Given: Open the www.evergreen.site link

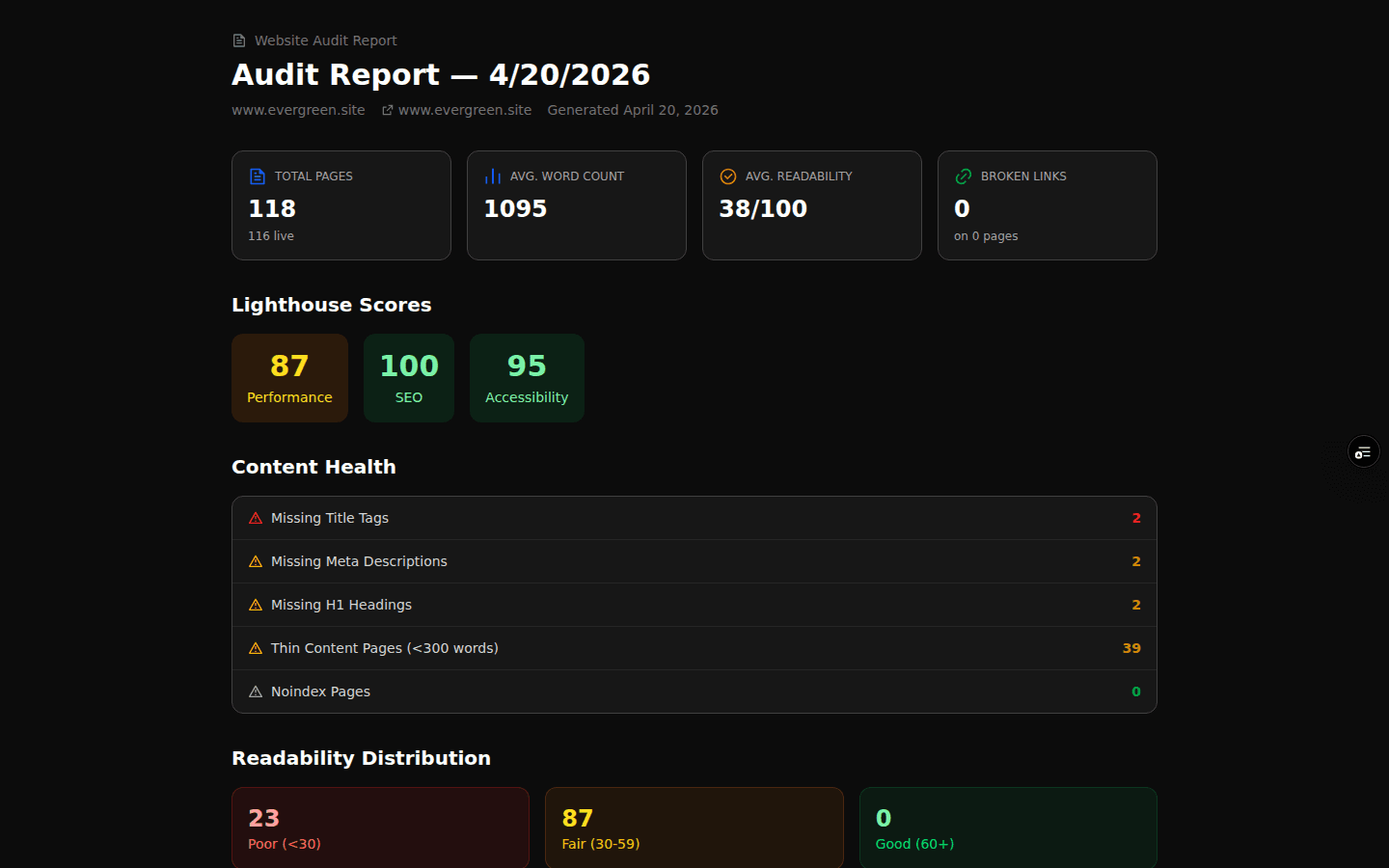Looking at the screenshot, I should coord(465,109).
